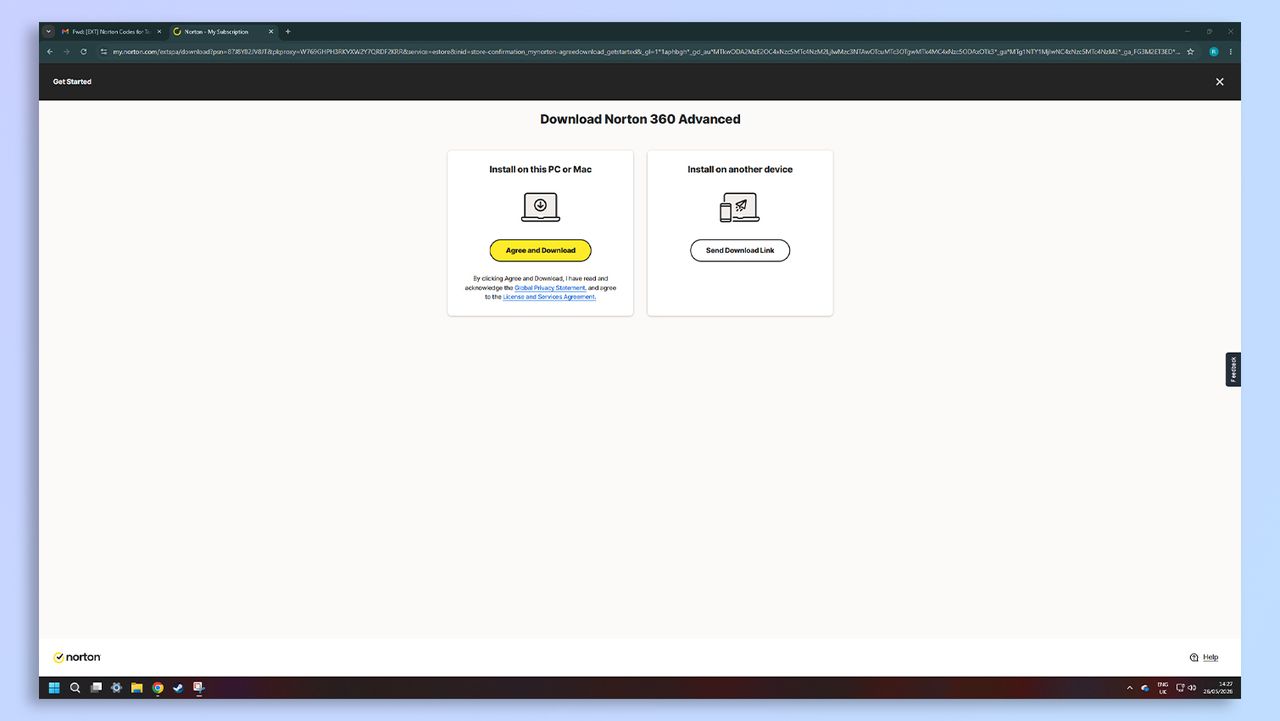Click the address bar URL

[x=645, y=51]
